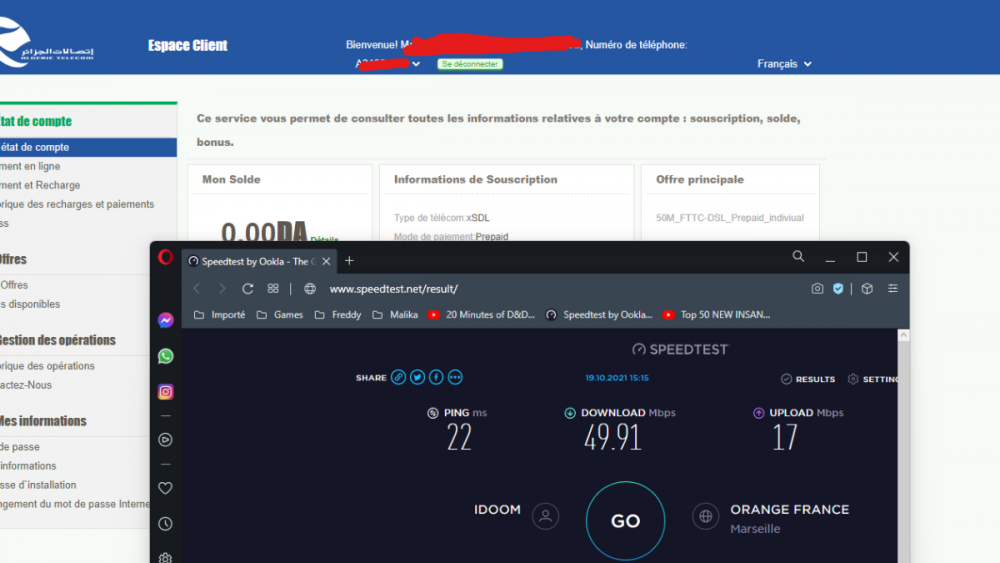Share the result via Twitter icon
Image resolution: width=1000 pixels, height=563 pixels.
(x=417, y=378)
